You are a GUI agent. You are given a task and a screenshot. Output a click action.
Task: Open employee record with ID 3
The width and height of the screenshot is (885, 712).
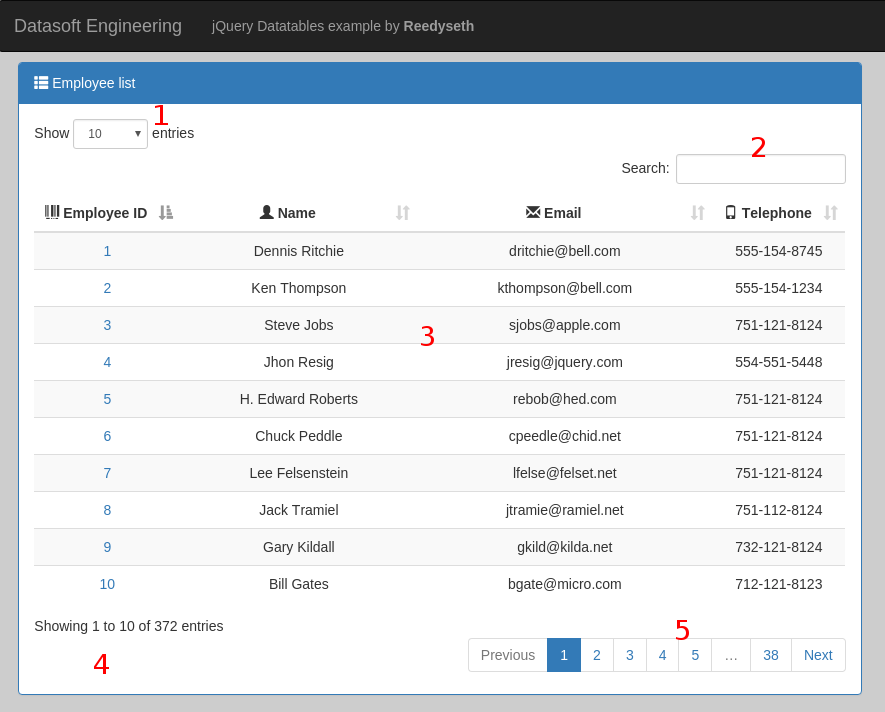coord(107,325)
